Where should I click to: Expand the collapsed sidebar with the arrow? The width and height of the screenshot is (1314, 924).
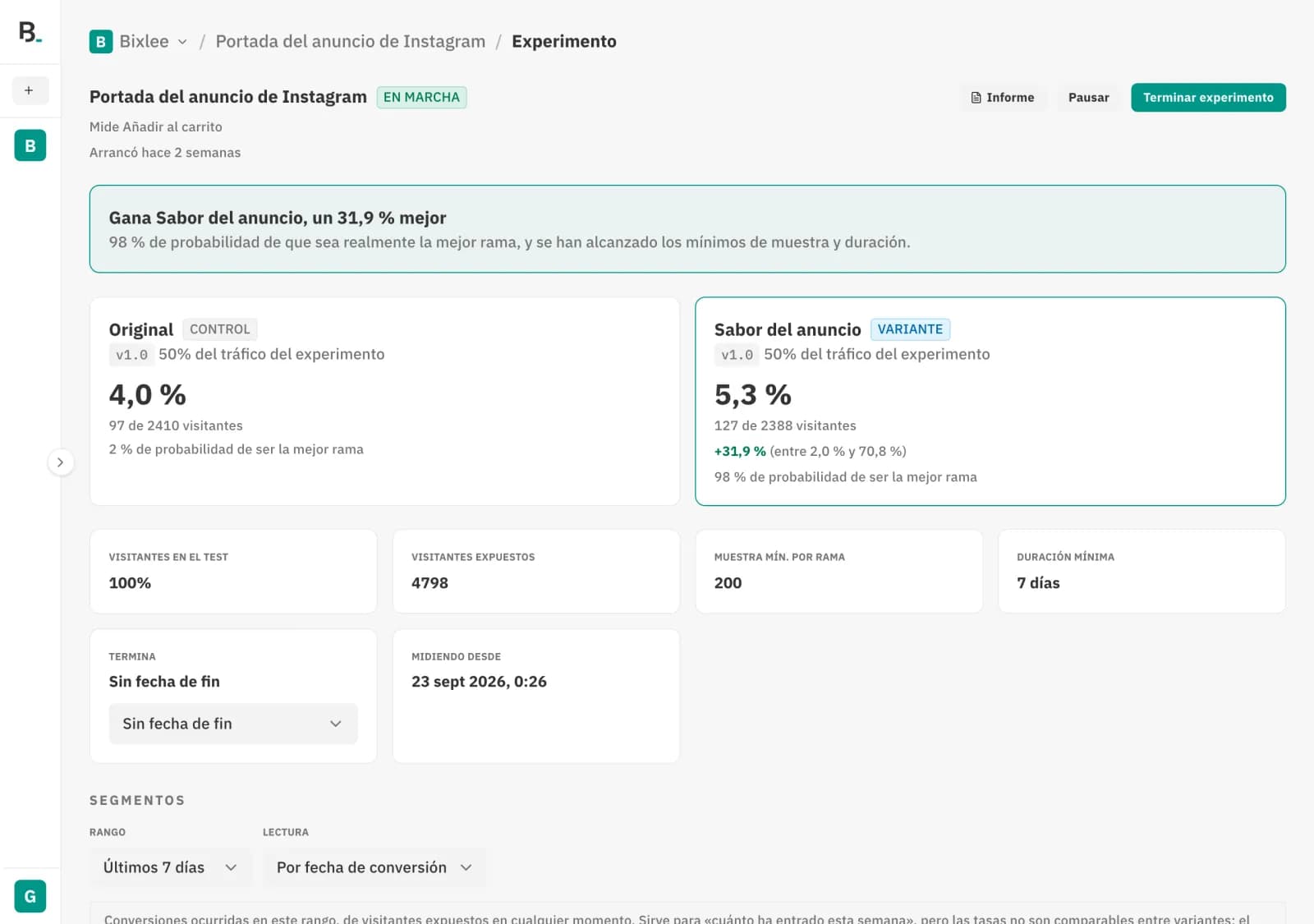coord(60,462)
